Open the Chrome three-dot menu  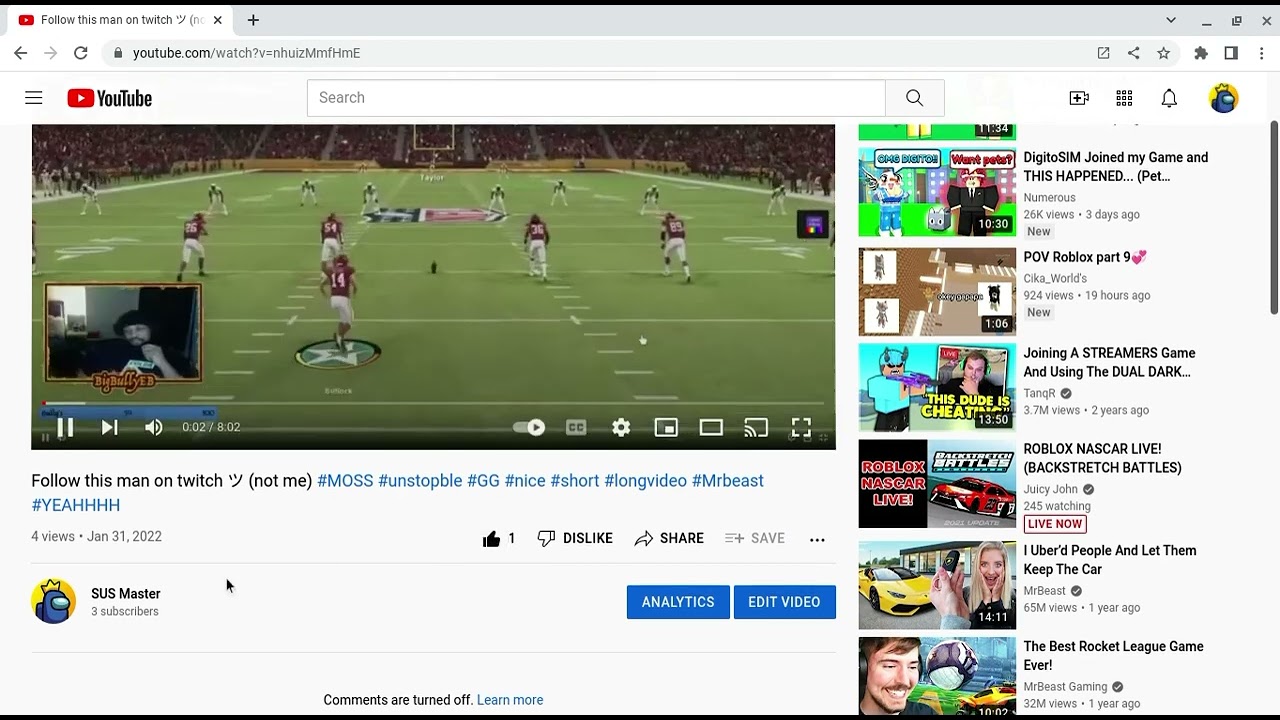[x=1262, y=53]
